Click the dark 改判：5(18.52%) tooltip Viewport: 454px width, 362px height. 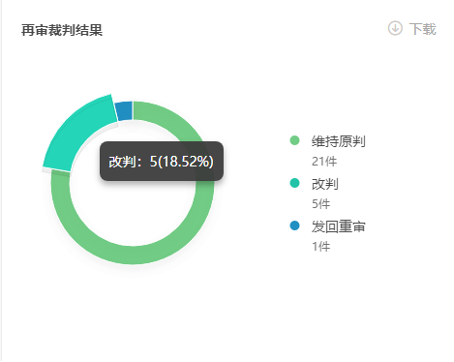162,161
